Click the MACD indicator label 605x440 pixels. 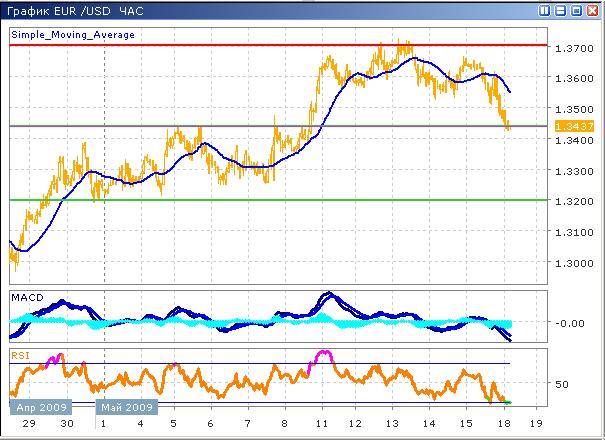[x=26, y=298]
